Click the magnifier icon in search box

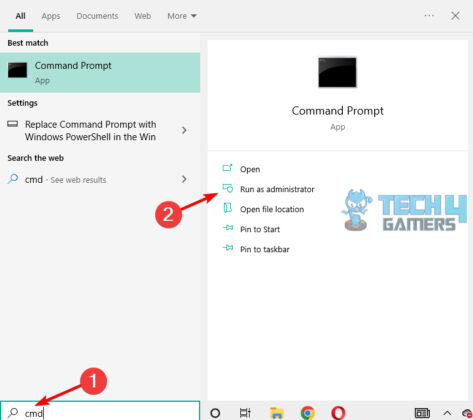(x=13, y=413)
